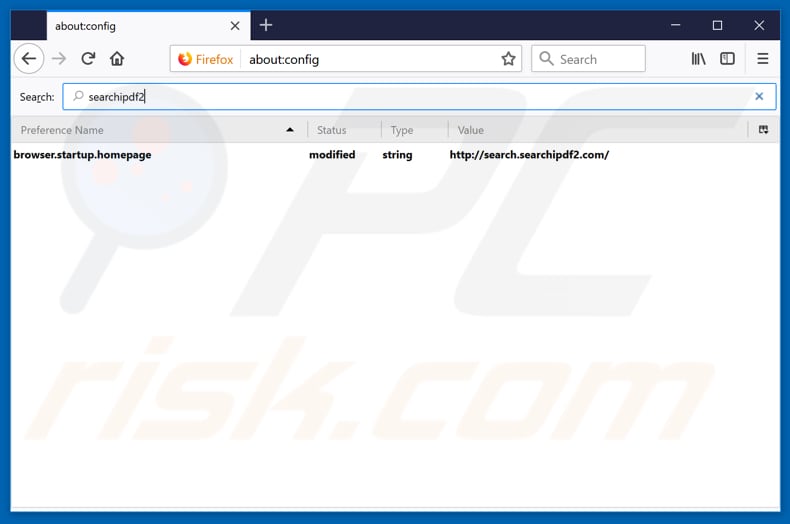Open the Library icon in toolbar
The width and height of the screenshot is (790, 524).
[698, 59]
